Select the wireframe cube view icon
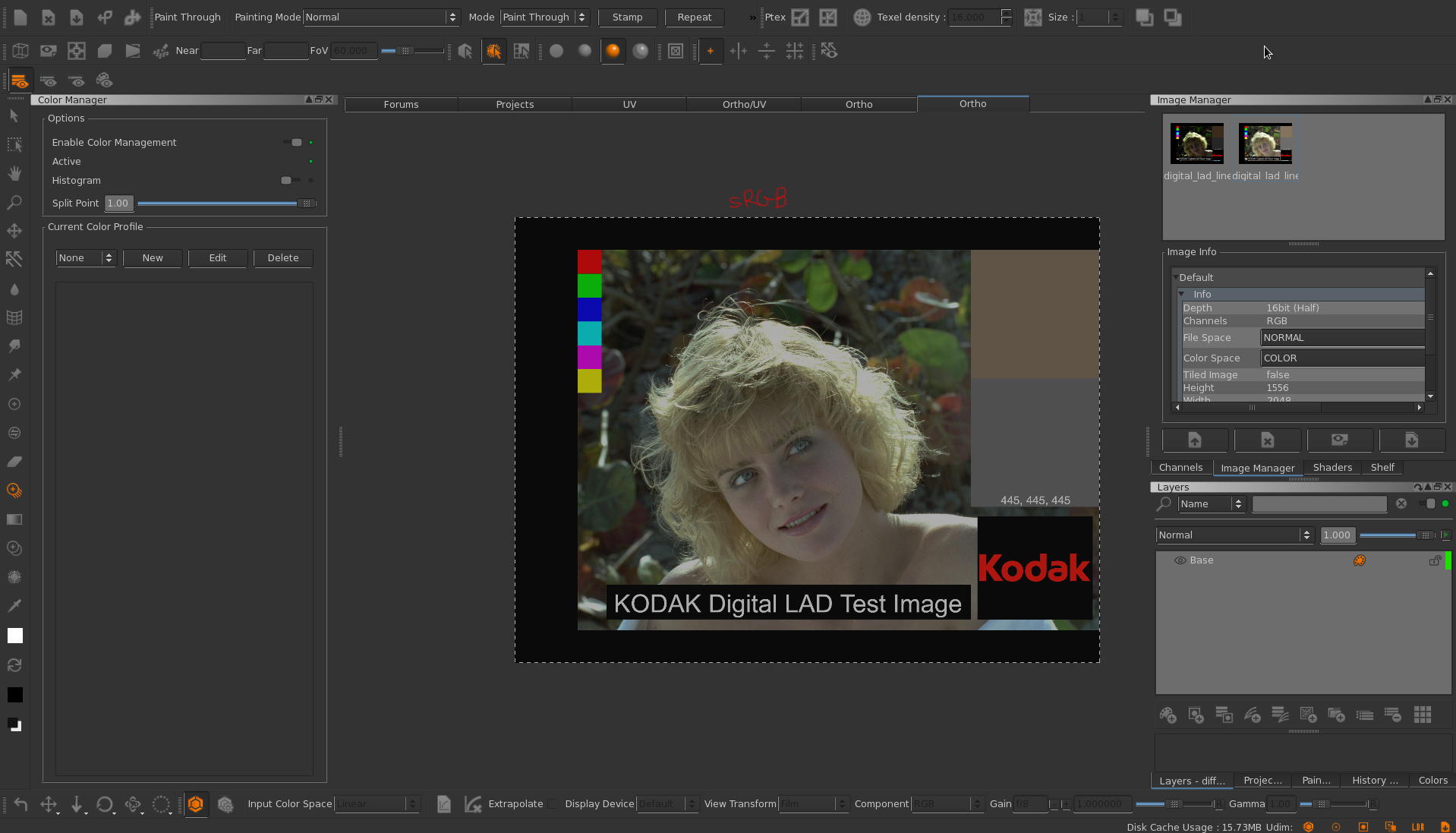Screen dimensions: 1456x833 click(20, 51)
